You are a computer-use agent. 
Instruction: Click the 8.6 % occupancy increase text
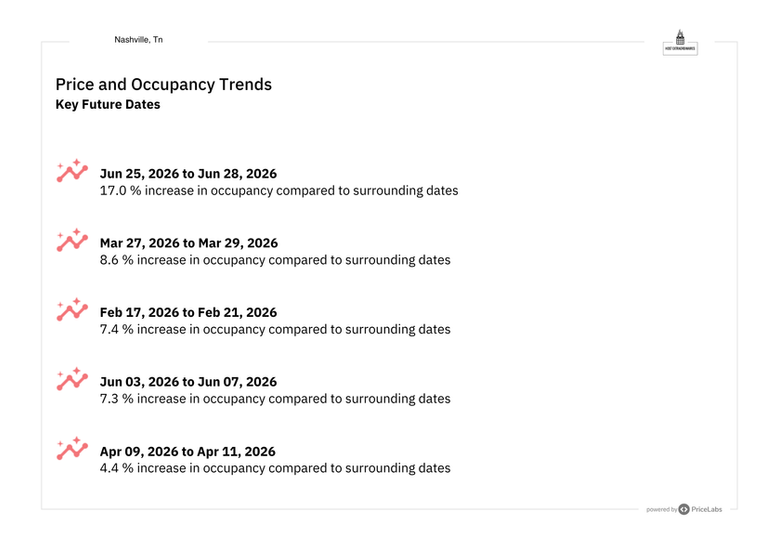point(275,260)
